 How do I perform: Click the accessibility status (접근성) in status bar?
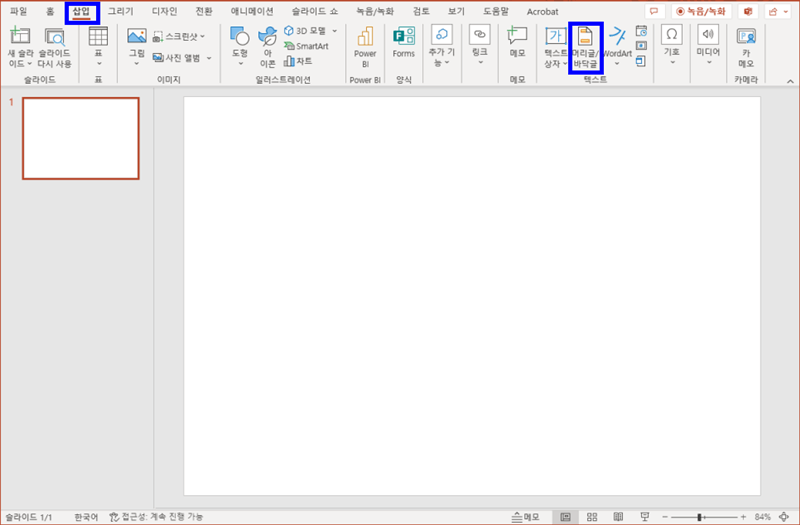(x=156, y=517)
